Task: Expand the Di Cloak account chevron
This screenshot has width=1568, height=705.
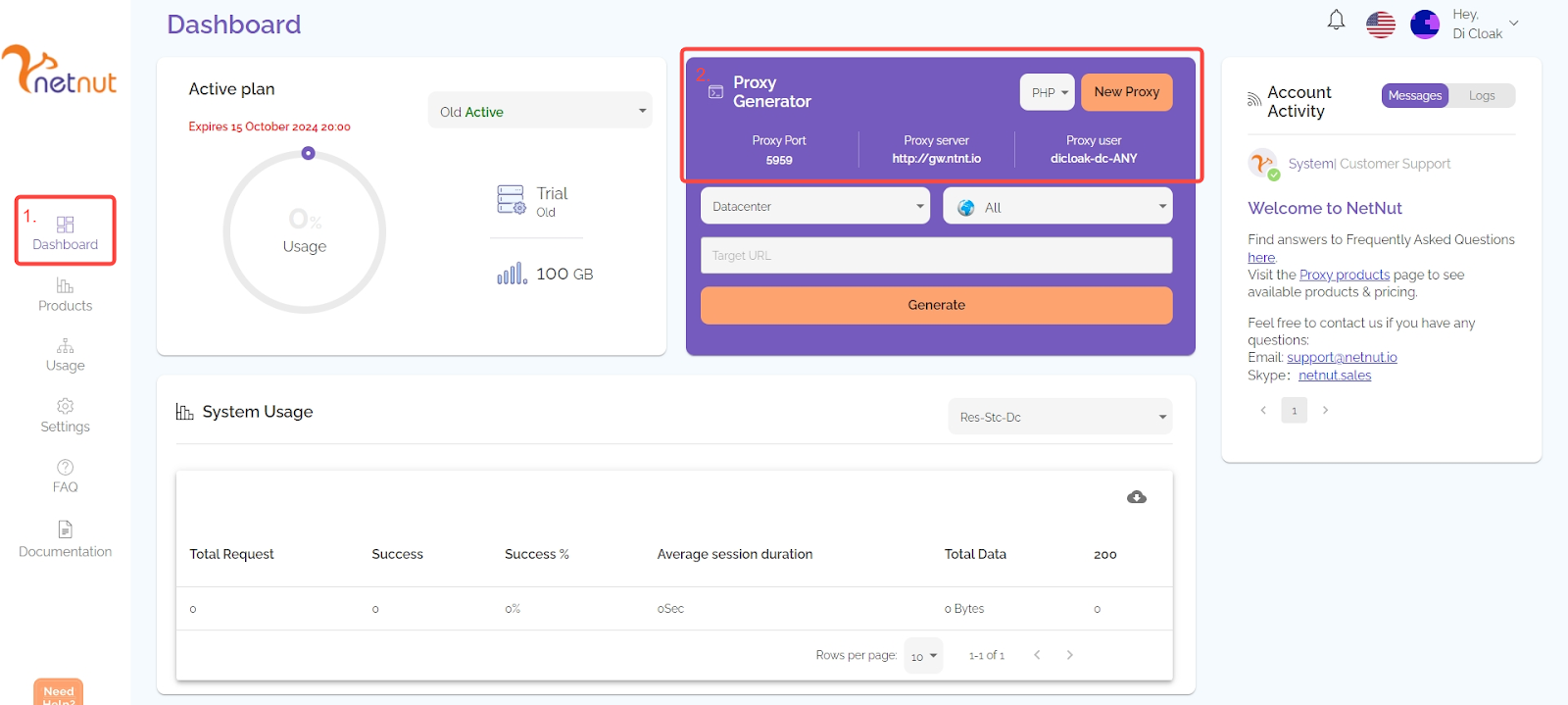Action: pos(1513,23)
